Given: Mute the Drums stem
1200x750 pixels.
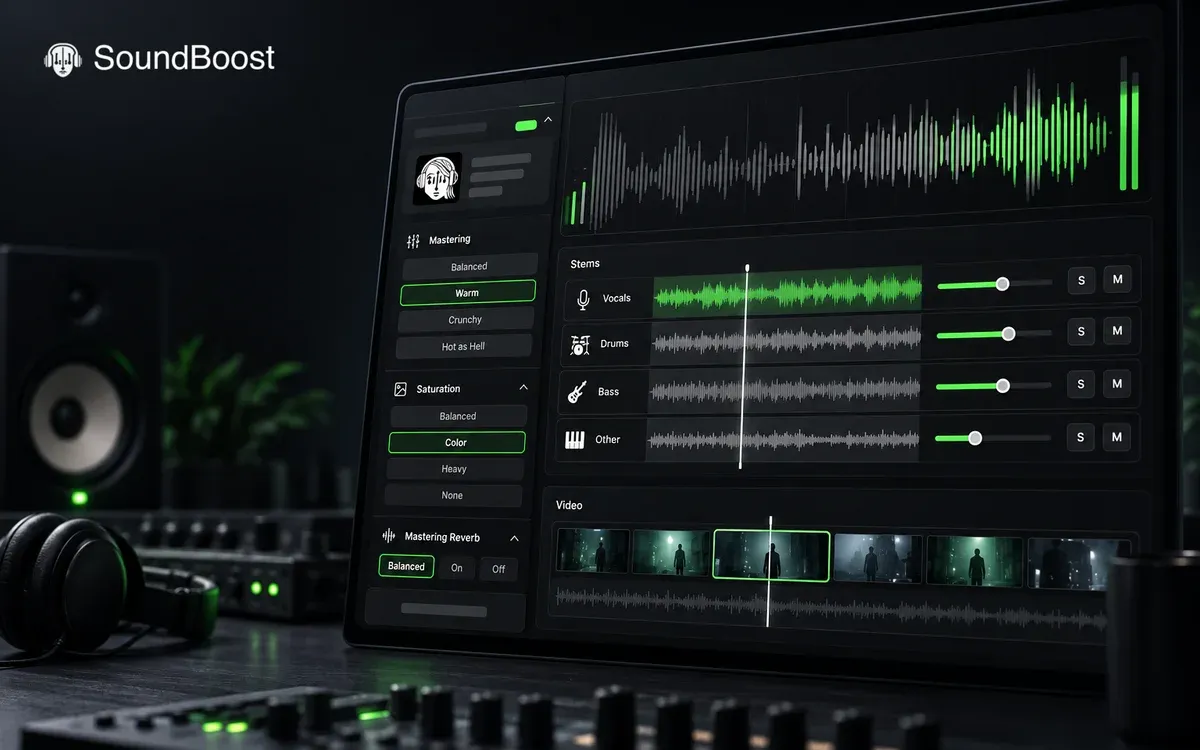Looking at the screenshot, I should click(x=1117, y=330).
